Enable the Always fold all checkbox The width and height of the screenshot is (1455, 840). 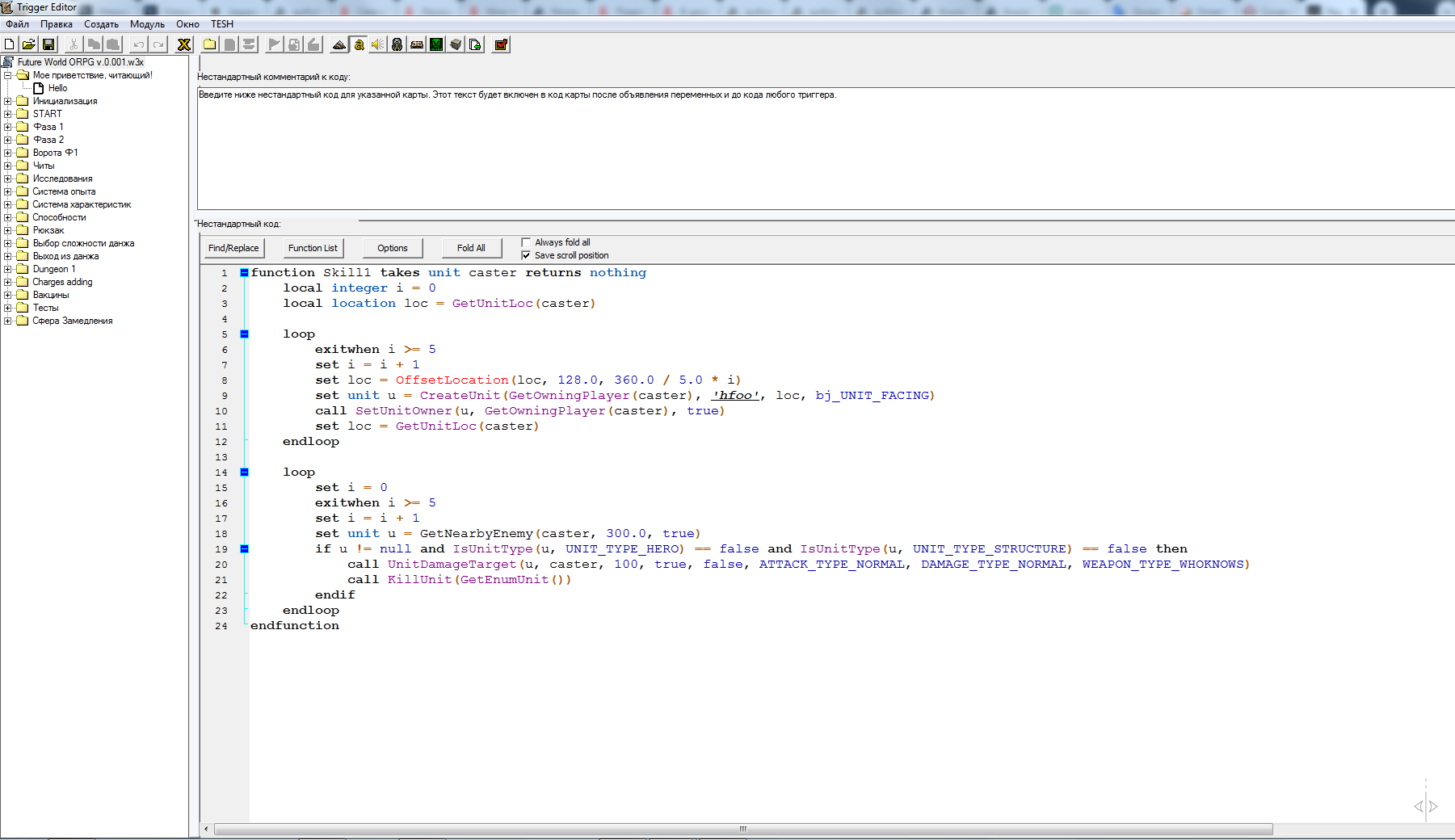click(526, 242)
